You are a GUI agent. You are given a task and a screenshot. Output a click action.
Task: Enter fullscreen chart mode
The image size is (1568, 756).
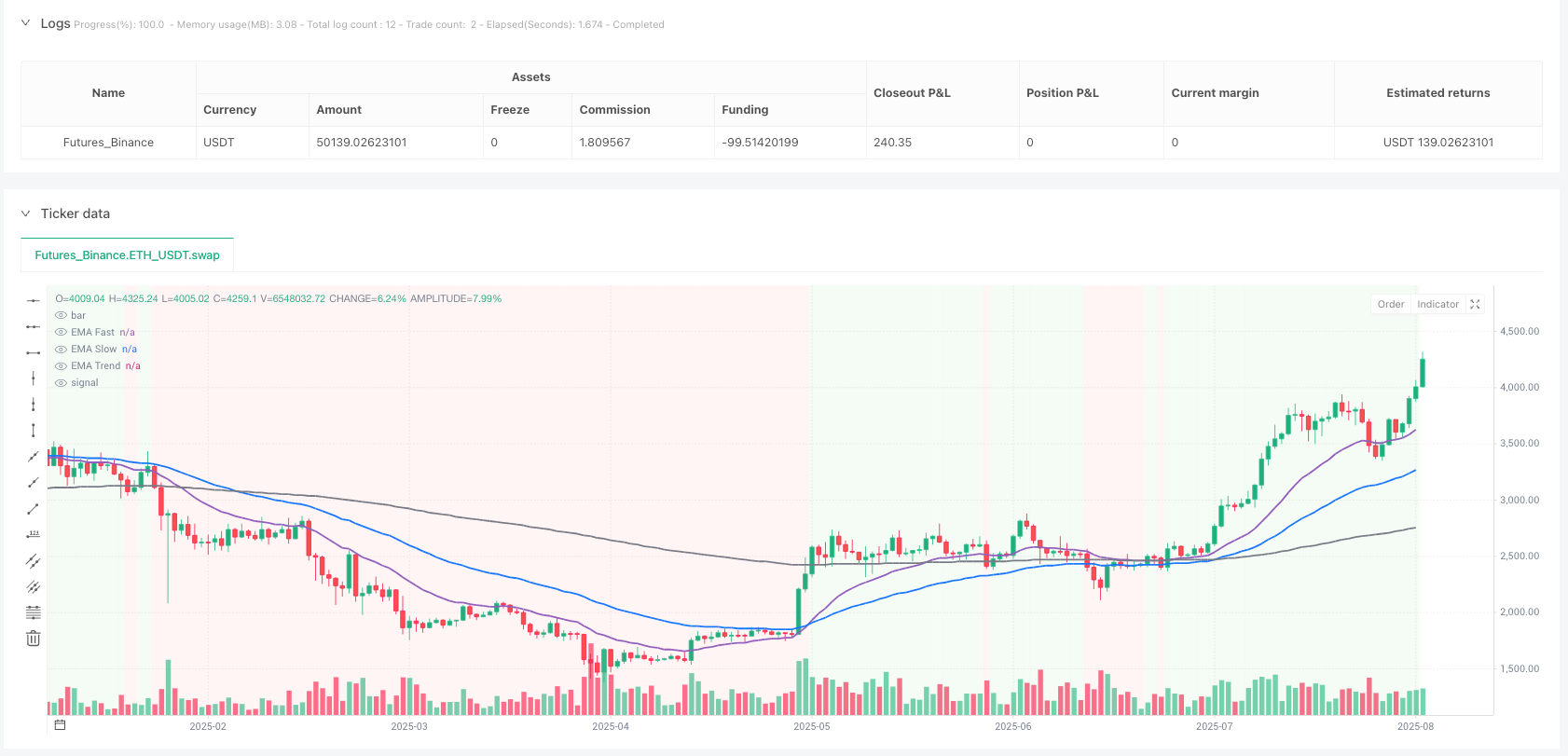click(1475, 304)
